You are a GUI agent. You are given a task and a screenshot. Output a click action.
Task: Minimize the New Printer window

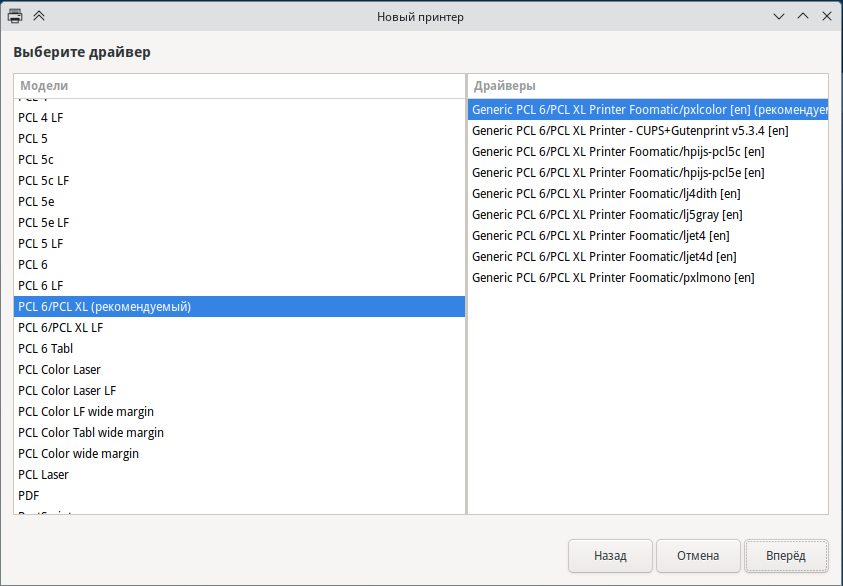click(779, 16)
